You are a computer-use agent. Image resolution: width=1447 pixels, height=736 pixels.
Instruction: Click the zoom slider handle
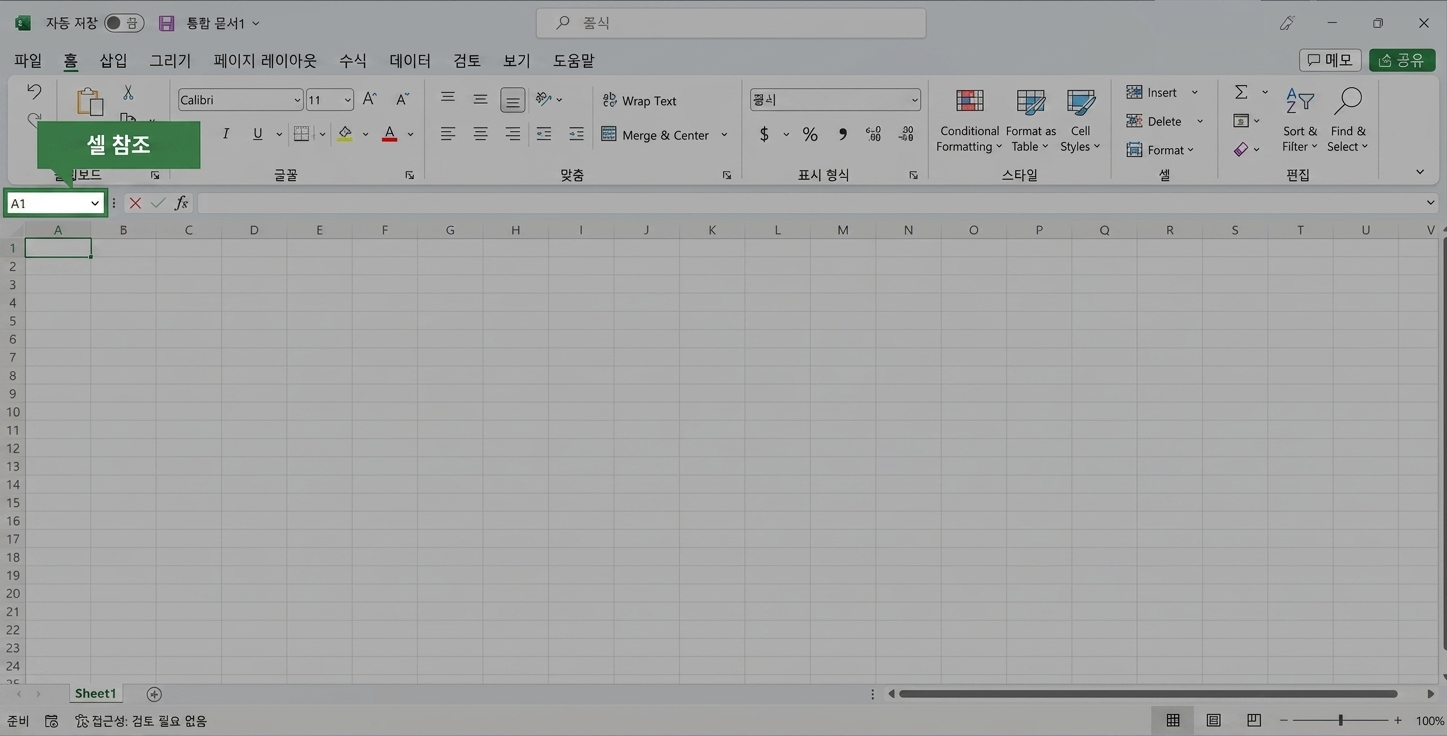click(1340, 720)
